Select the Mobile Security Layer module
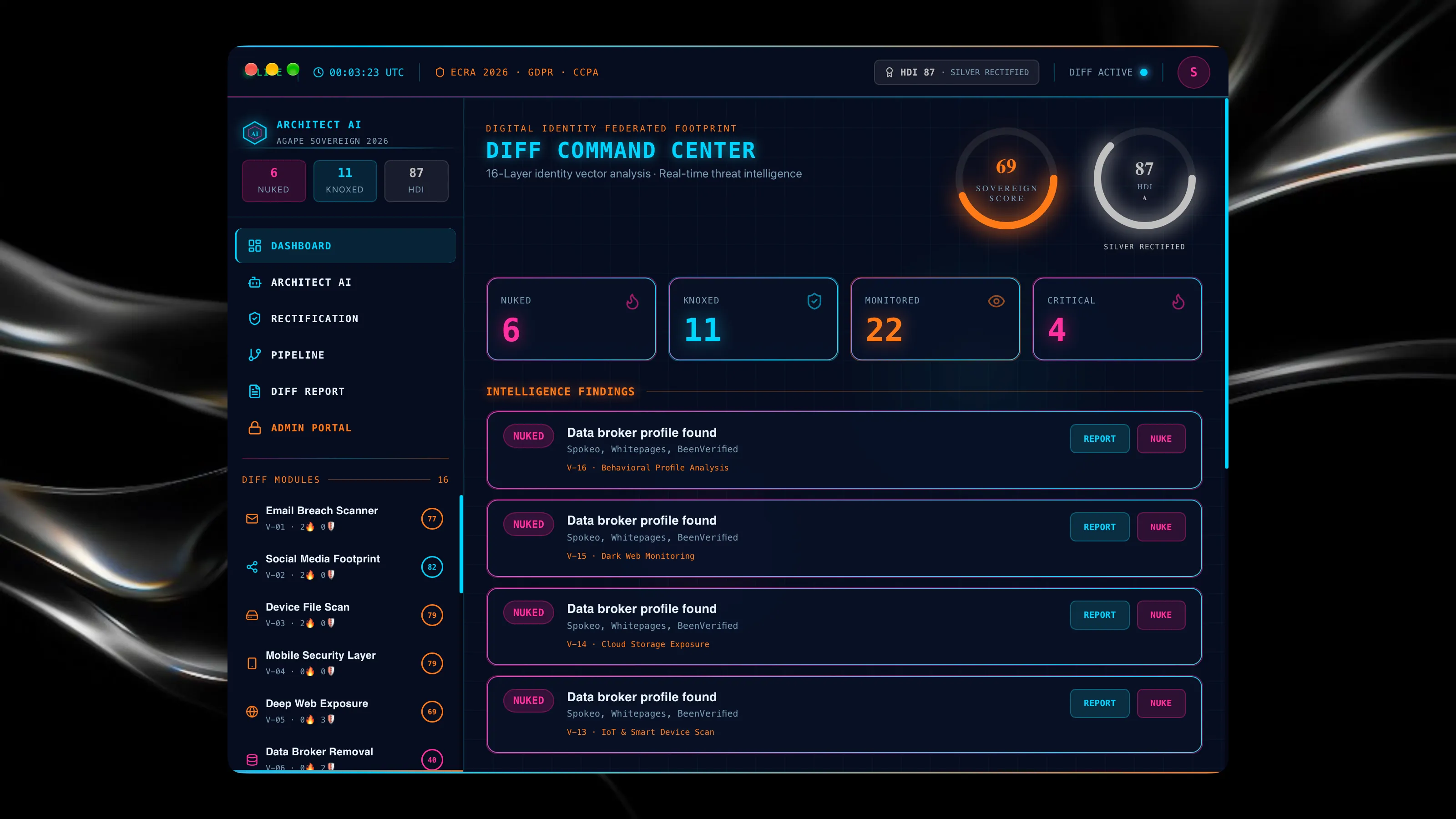Viewport: 1456px width, 819px height. tap(344, 663)
